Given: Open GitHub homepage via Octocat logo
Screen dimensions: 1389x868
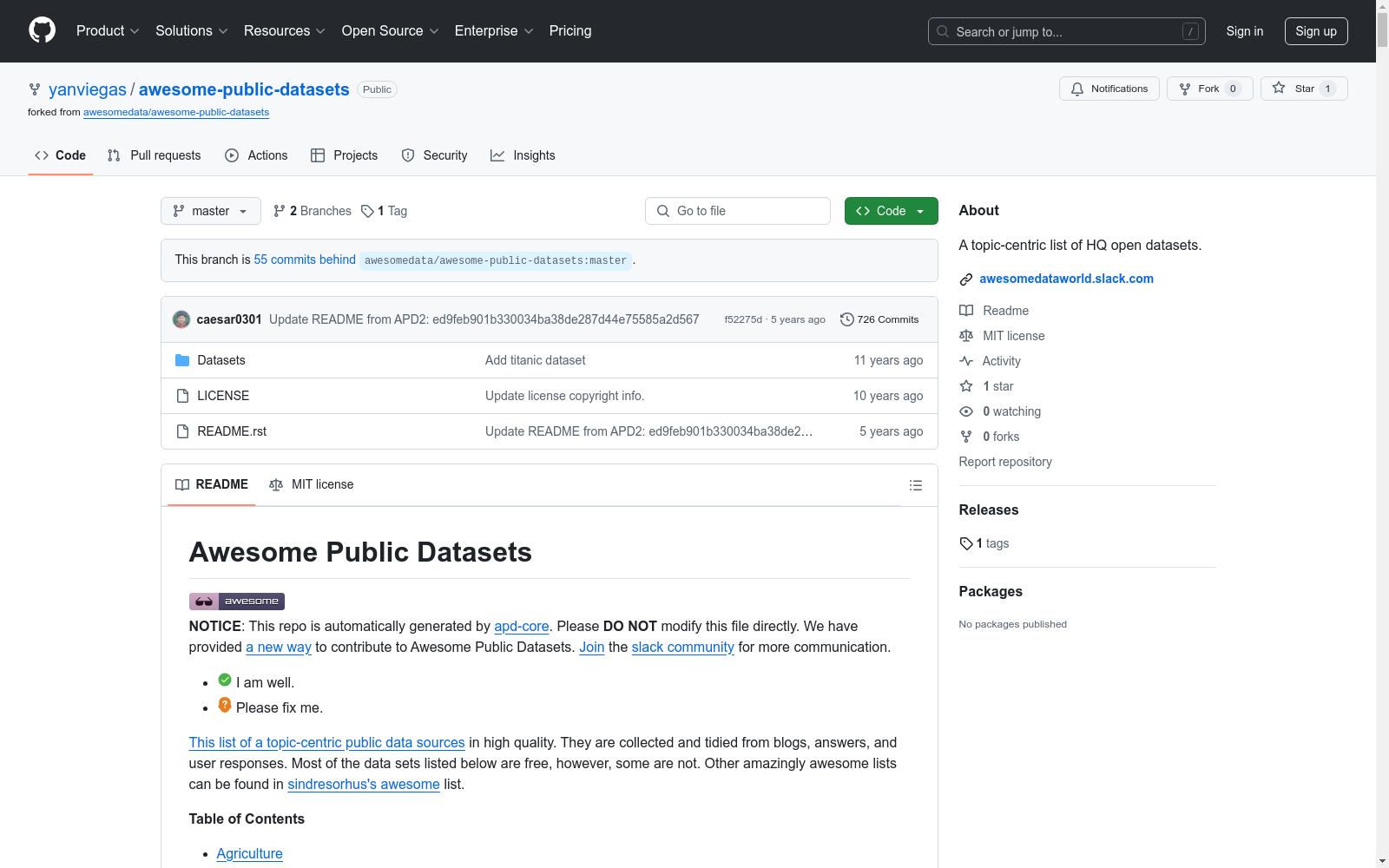Looking at the screenshot, I should tap(42, 30).
